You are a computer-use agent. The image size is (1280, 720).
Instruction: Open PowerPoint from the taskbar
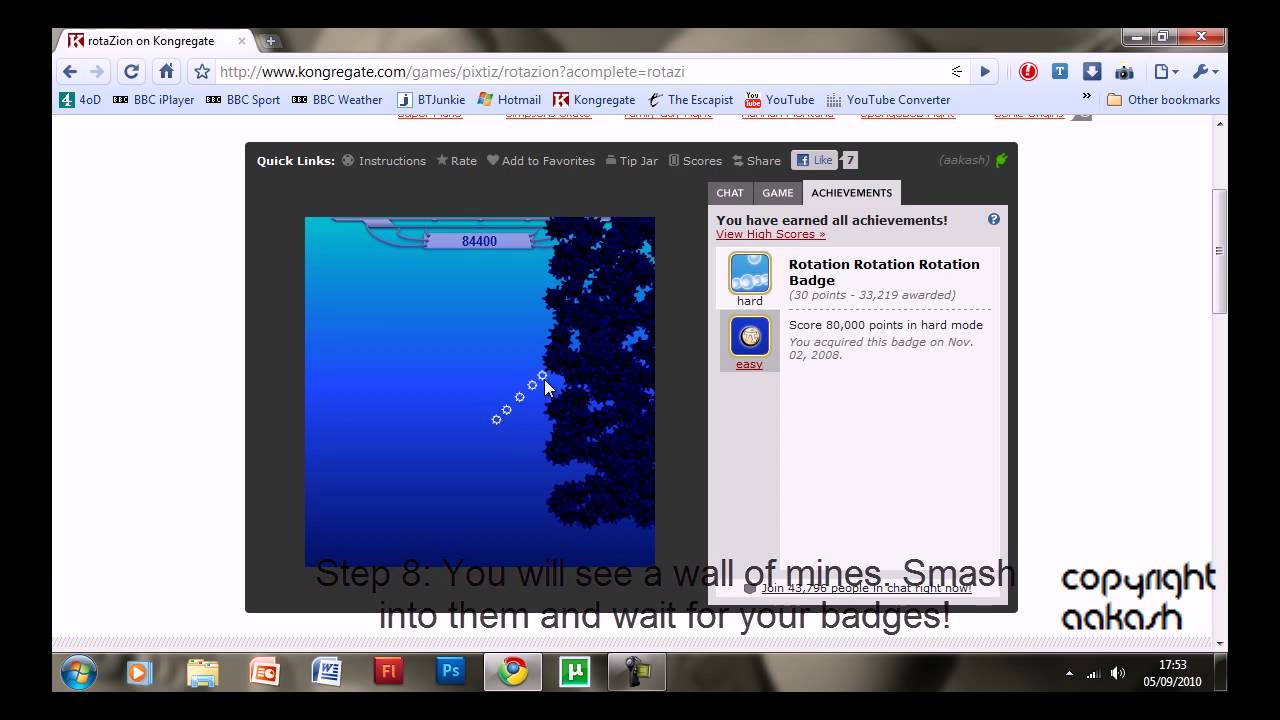pos(264,673)
